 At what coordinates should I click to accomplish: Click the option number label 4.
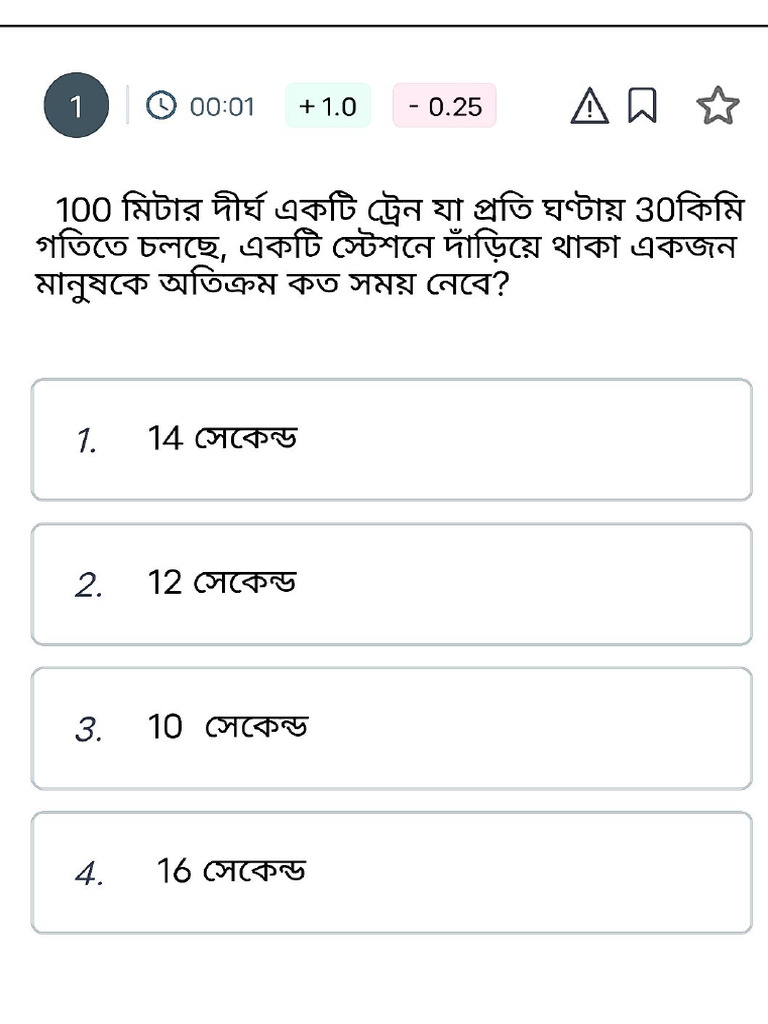89,874
